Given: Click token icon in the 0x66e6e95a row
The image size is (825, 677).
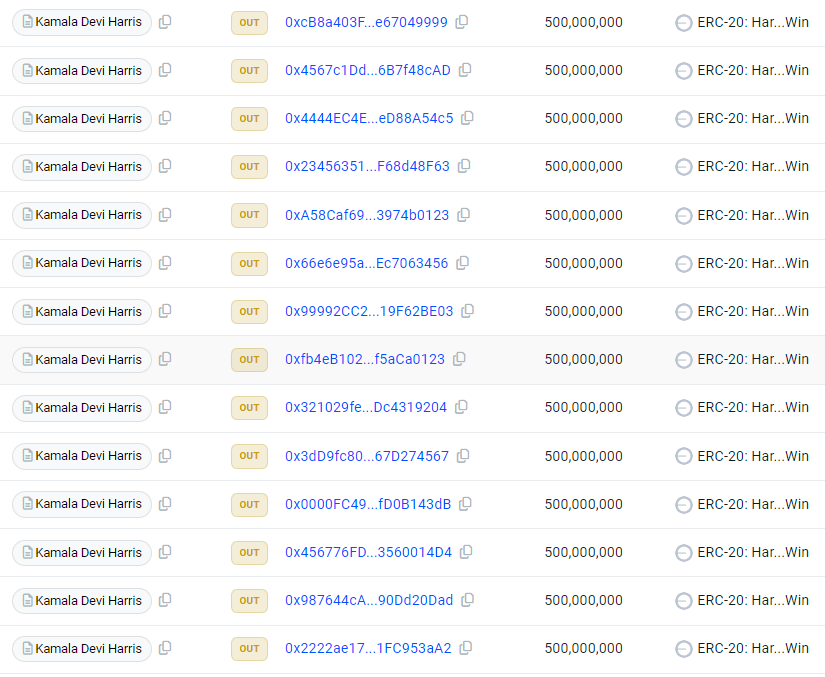Looking at the screenshot, I should (683, 264).
